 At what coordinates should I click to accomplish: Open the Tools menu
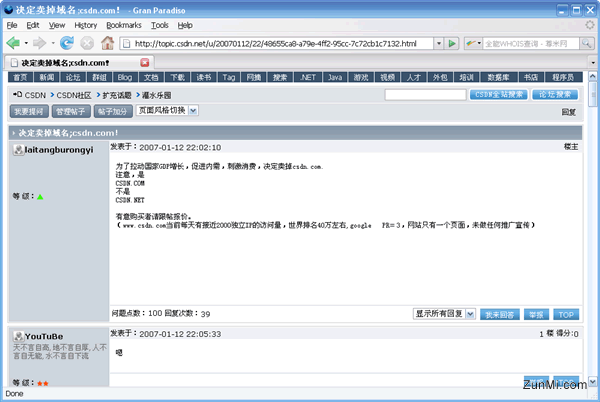click(160, 25)
